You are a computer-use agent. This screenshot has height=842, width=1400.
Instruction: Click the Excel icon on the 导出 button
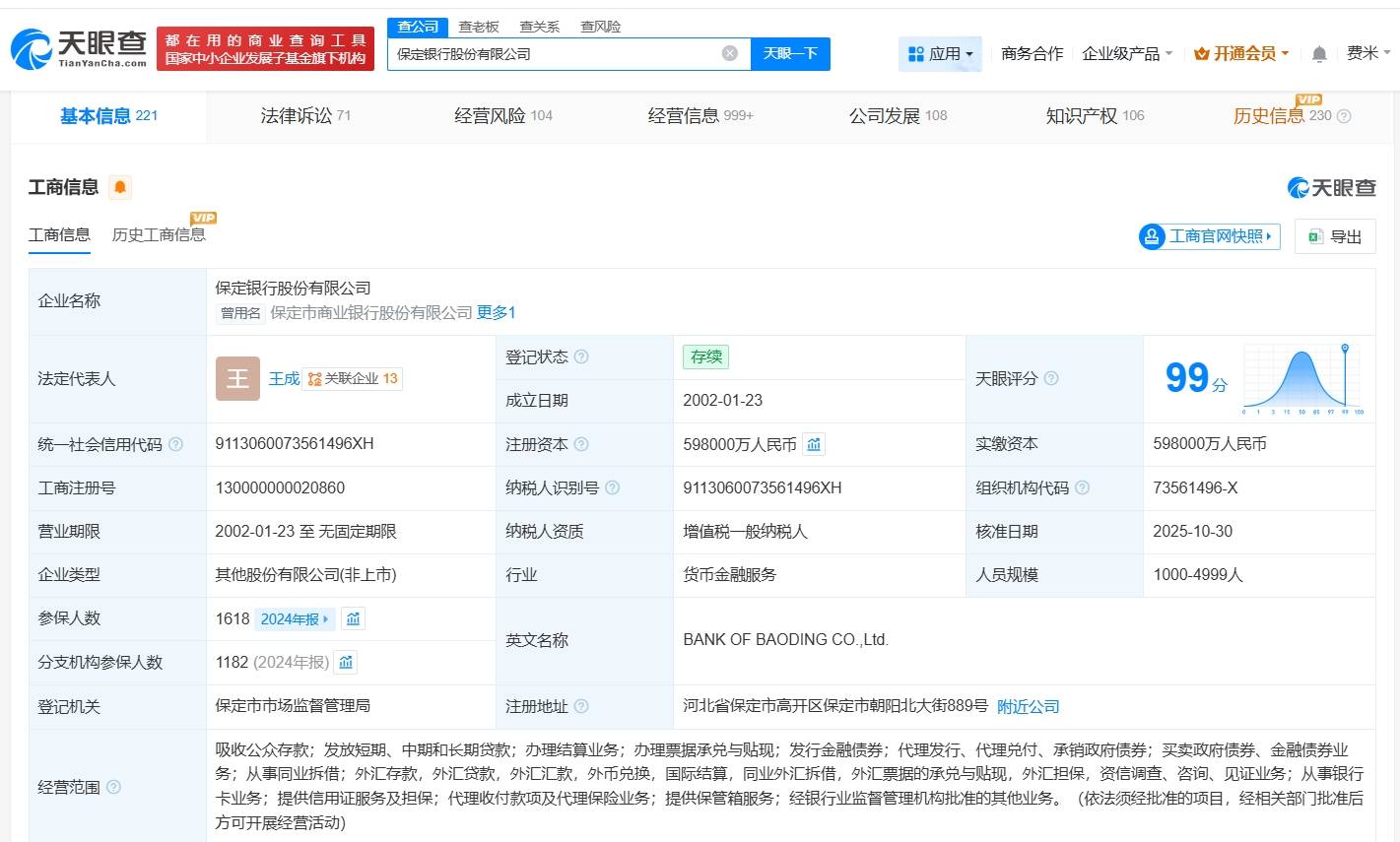1314,236
